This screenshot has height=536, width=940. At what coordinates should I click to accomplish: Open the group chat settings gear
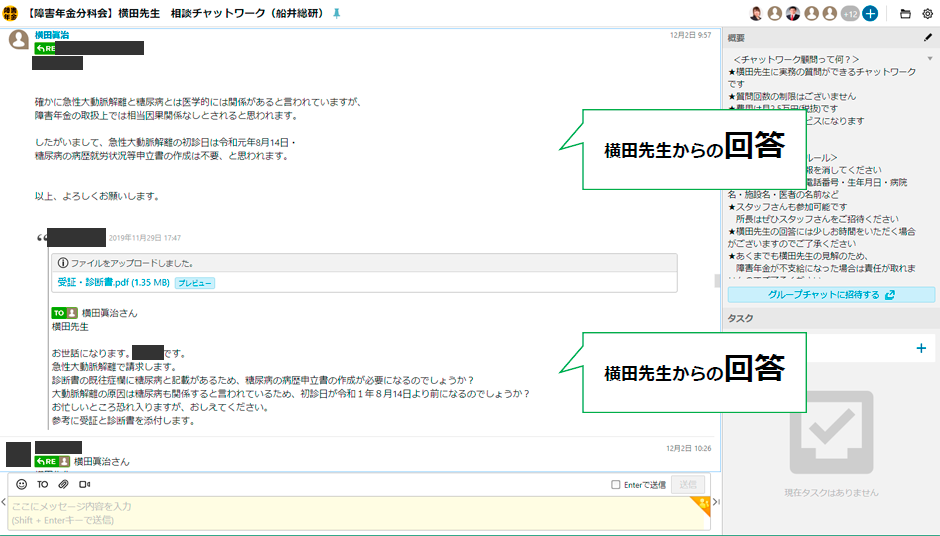click(927, 13)
